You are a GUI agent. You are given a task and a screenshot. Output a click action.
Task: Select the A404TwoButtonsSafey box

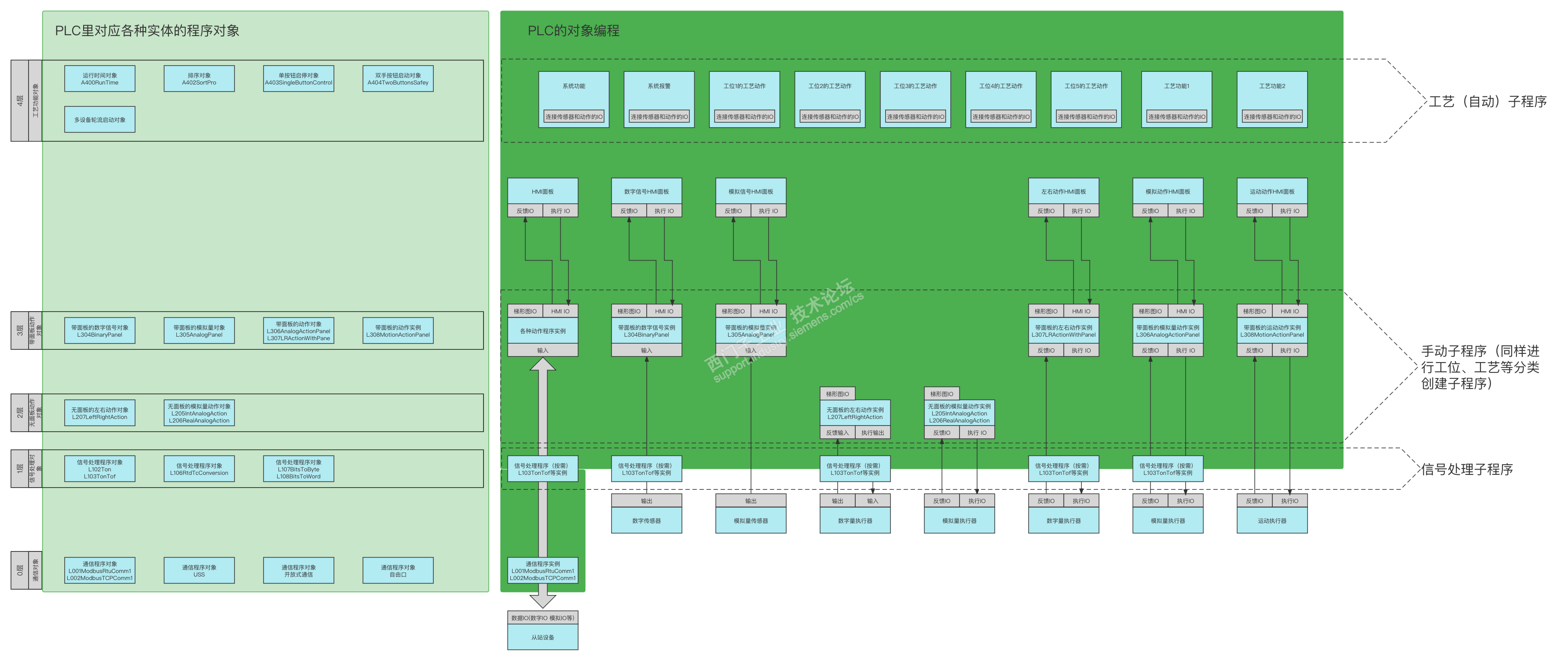point(398,79)
